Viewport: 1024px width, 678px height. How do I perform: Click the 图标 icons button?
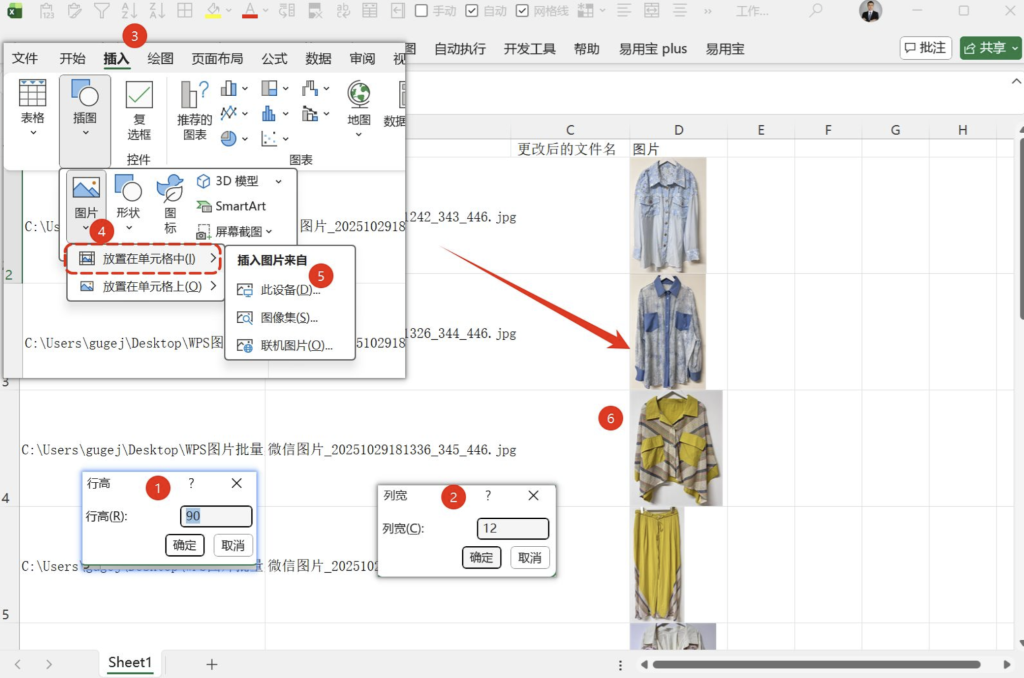170,202
